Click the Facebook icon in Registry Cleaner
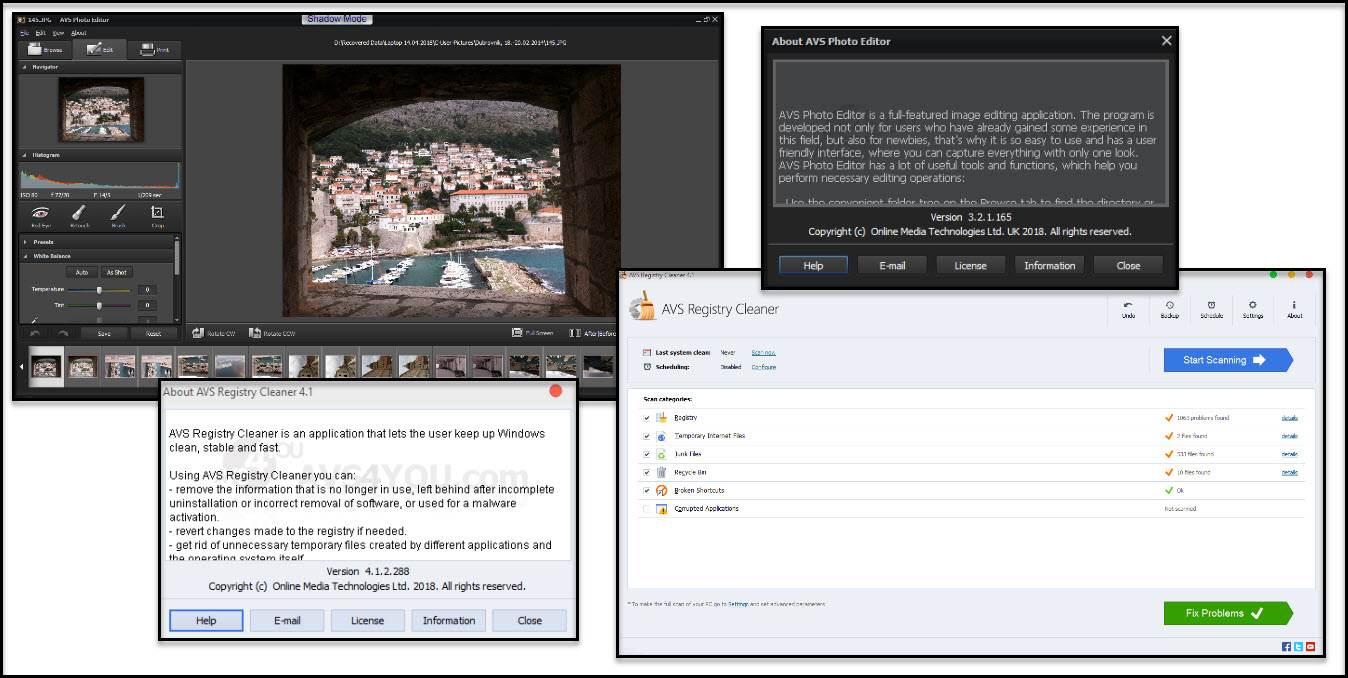The image size is (1348, 678). tap(1287, 647)
